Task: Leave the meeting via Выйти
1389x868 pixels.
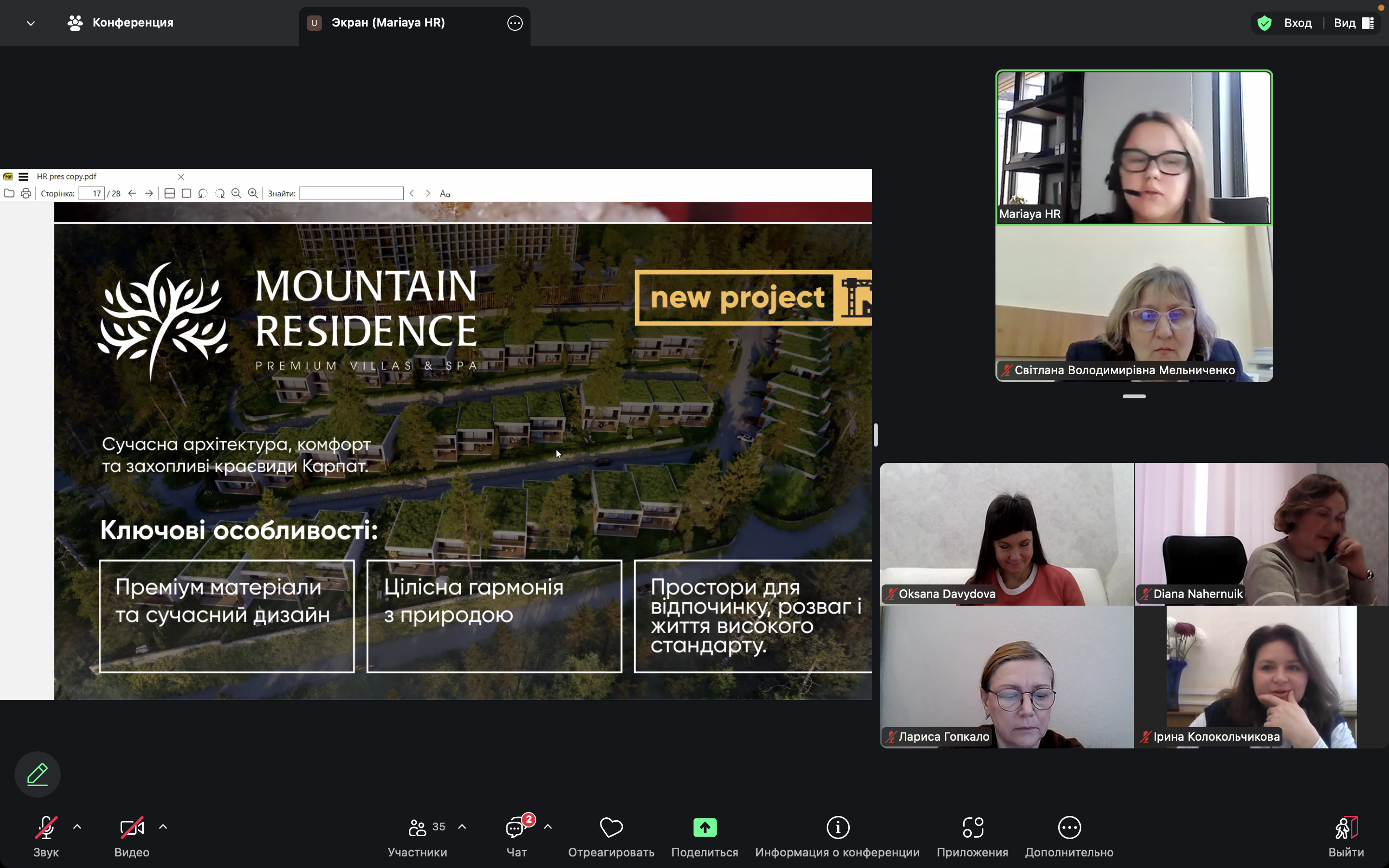Action: (1346, 827)
